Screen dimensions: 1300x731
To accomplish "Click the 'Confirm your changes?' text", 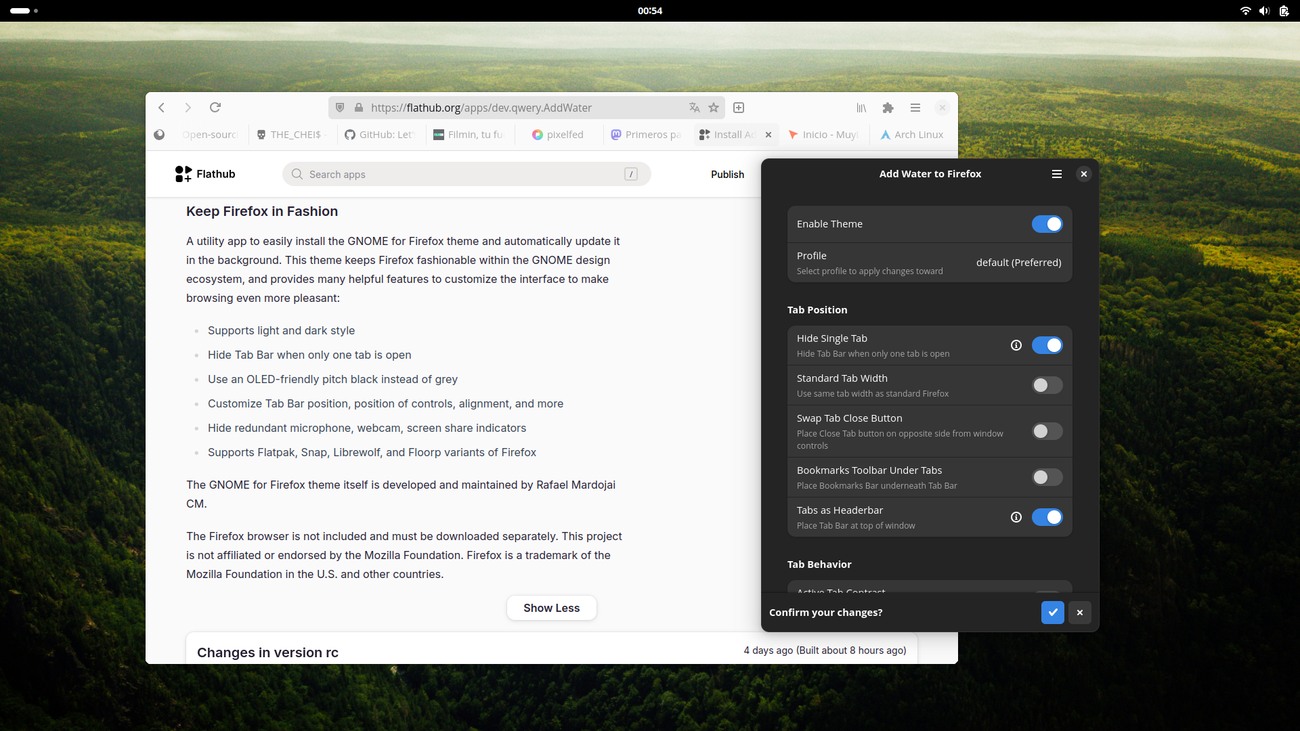I will tap(826, 612).
